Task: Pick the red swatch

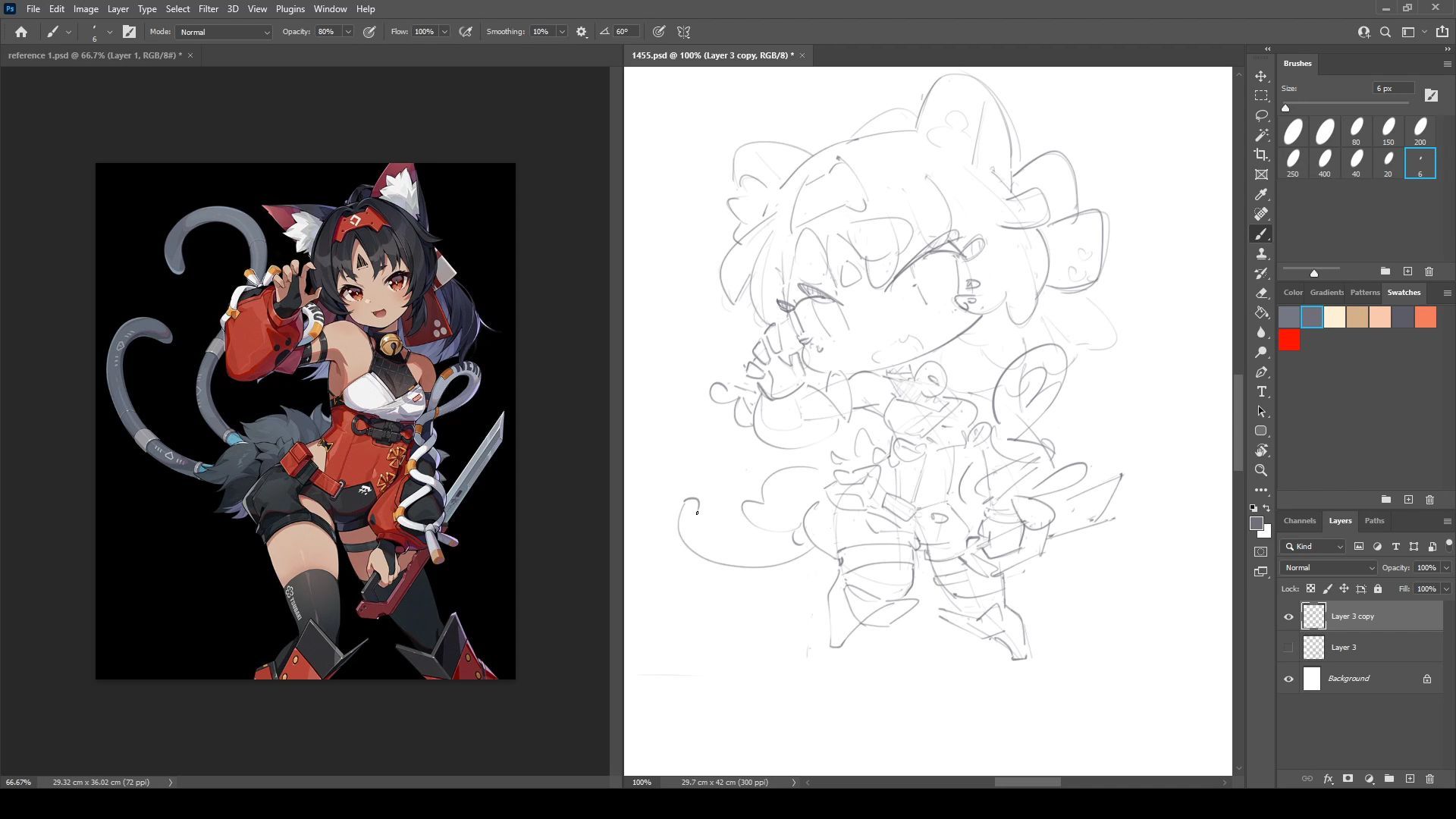Action: 1289,340
